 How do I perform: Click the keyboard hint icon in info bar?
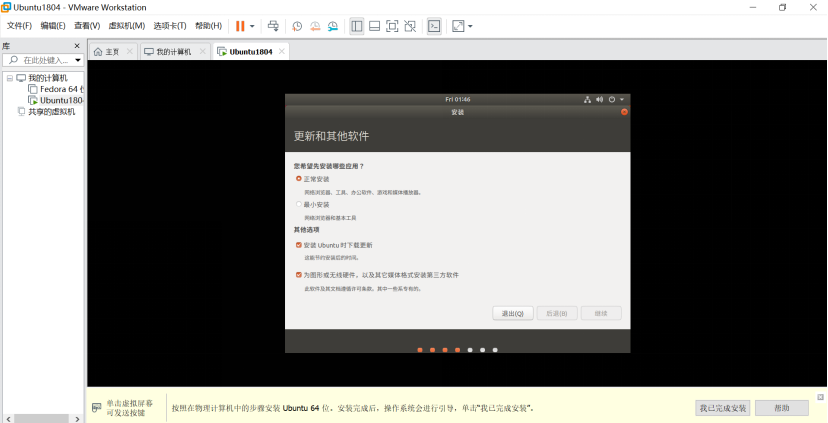click(97, 408)
